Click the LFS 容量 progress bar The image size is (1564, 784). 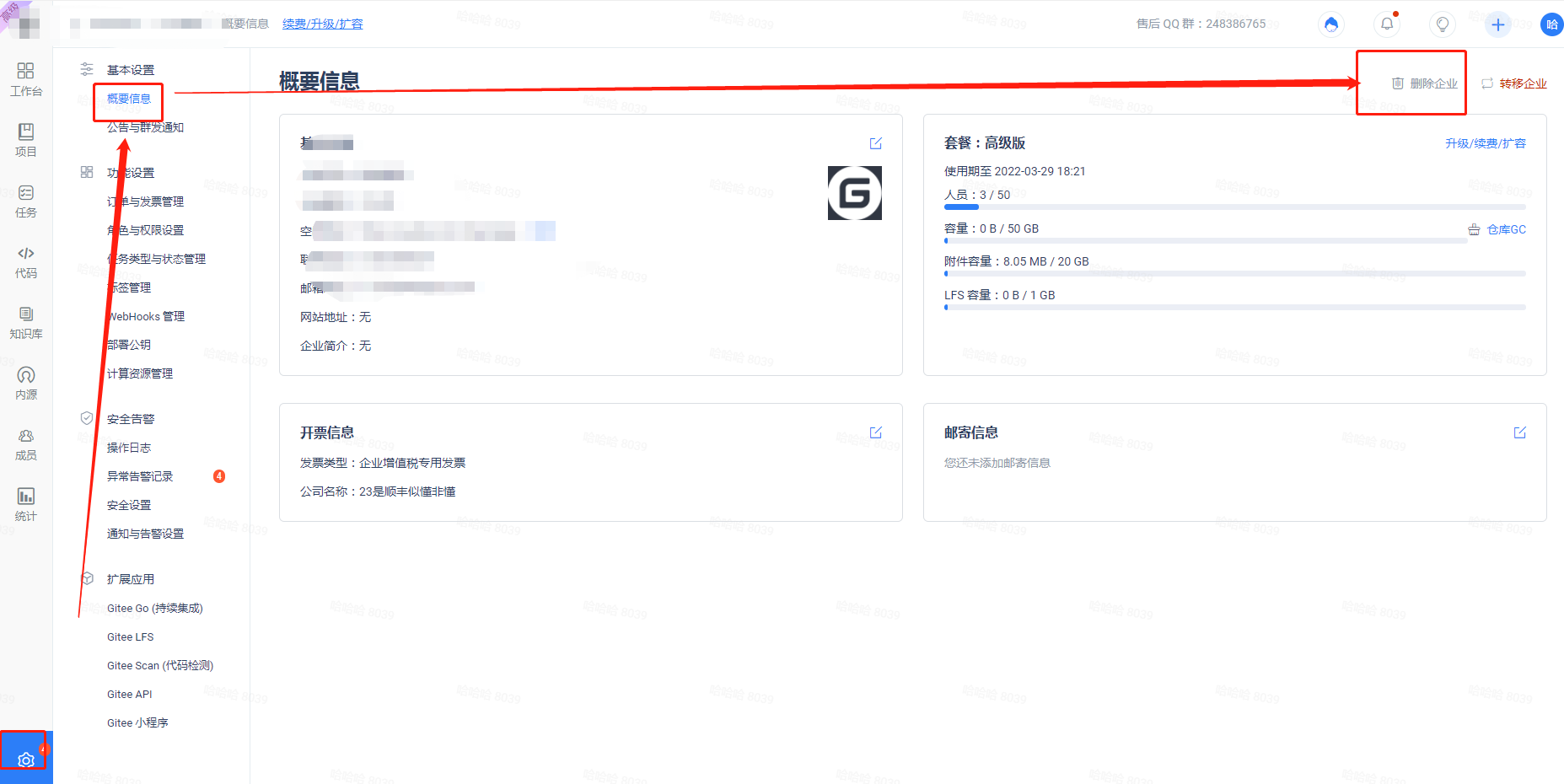1235,307
